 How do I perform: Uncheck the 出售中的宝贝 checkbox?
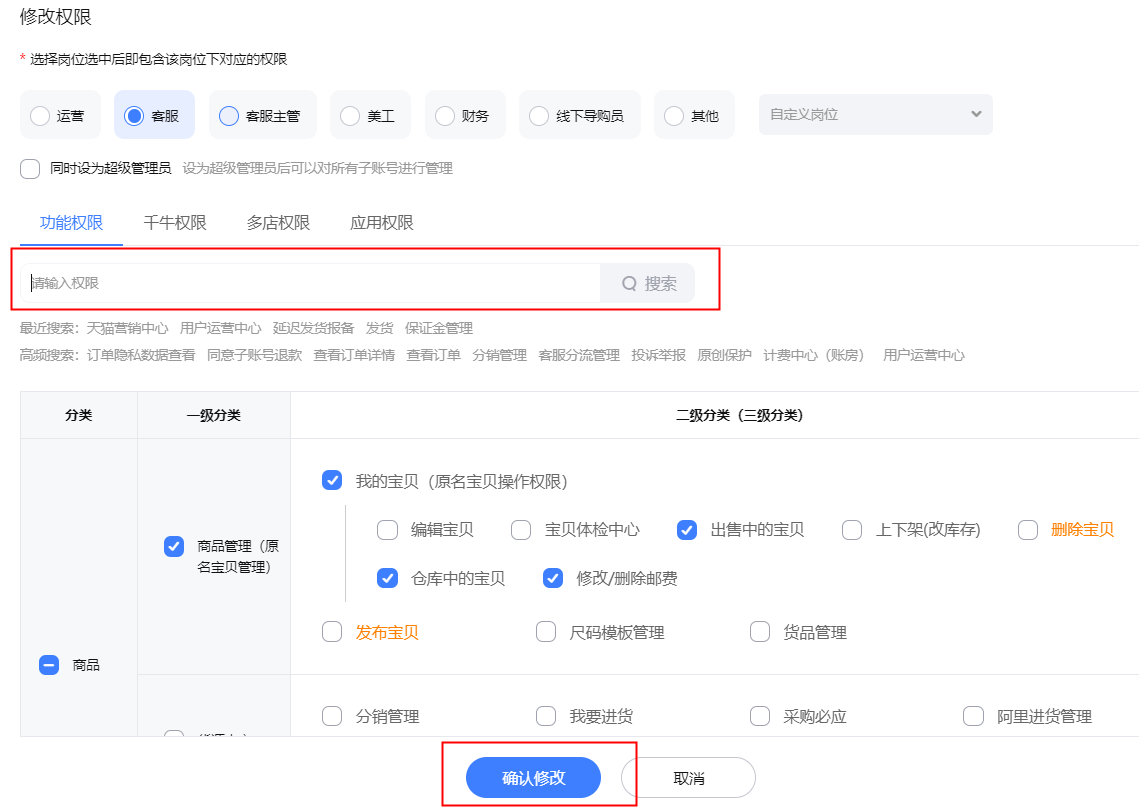[686, 530]
